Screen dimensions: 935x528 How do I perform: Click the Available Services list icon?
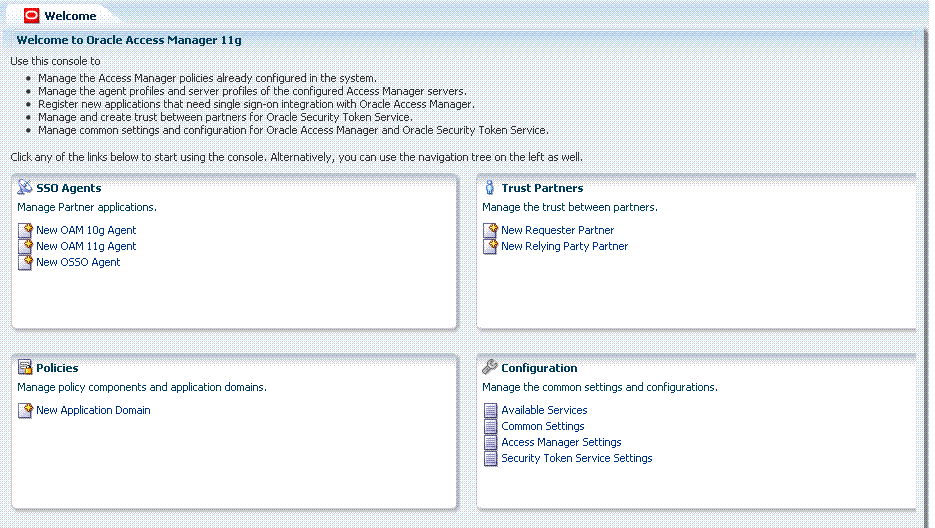[x=490, y=410]
